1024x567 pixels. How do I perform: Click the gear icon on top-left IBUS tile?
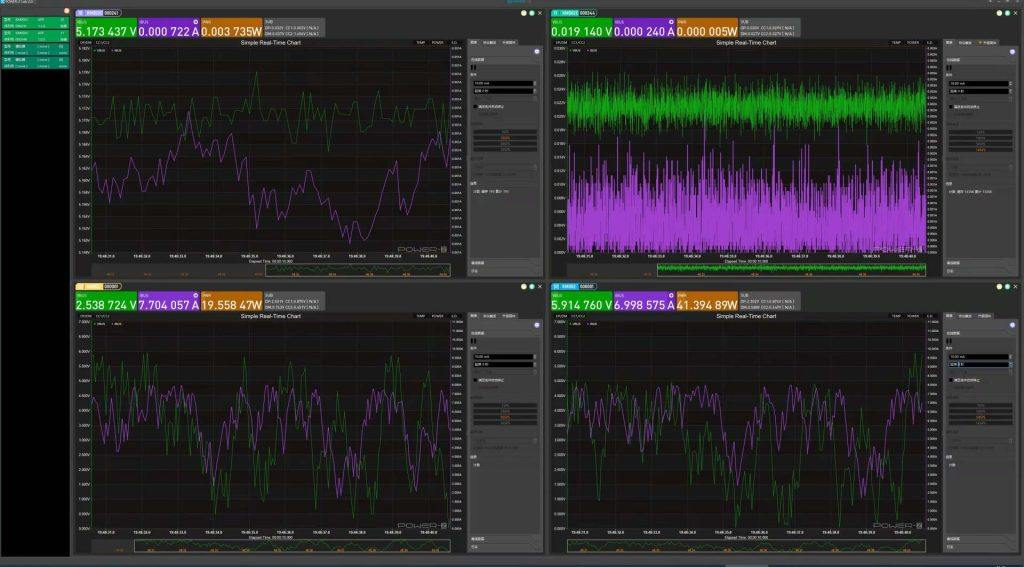coord(194,20)
